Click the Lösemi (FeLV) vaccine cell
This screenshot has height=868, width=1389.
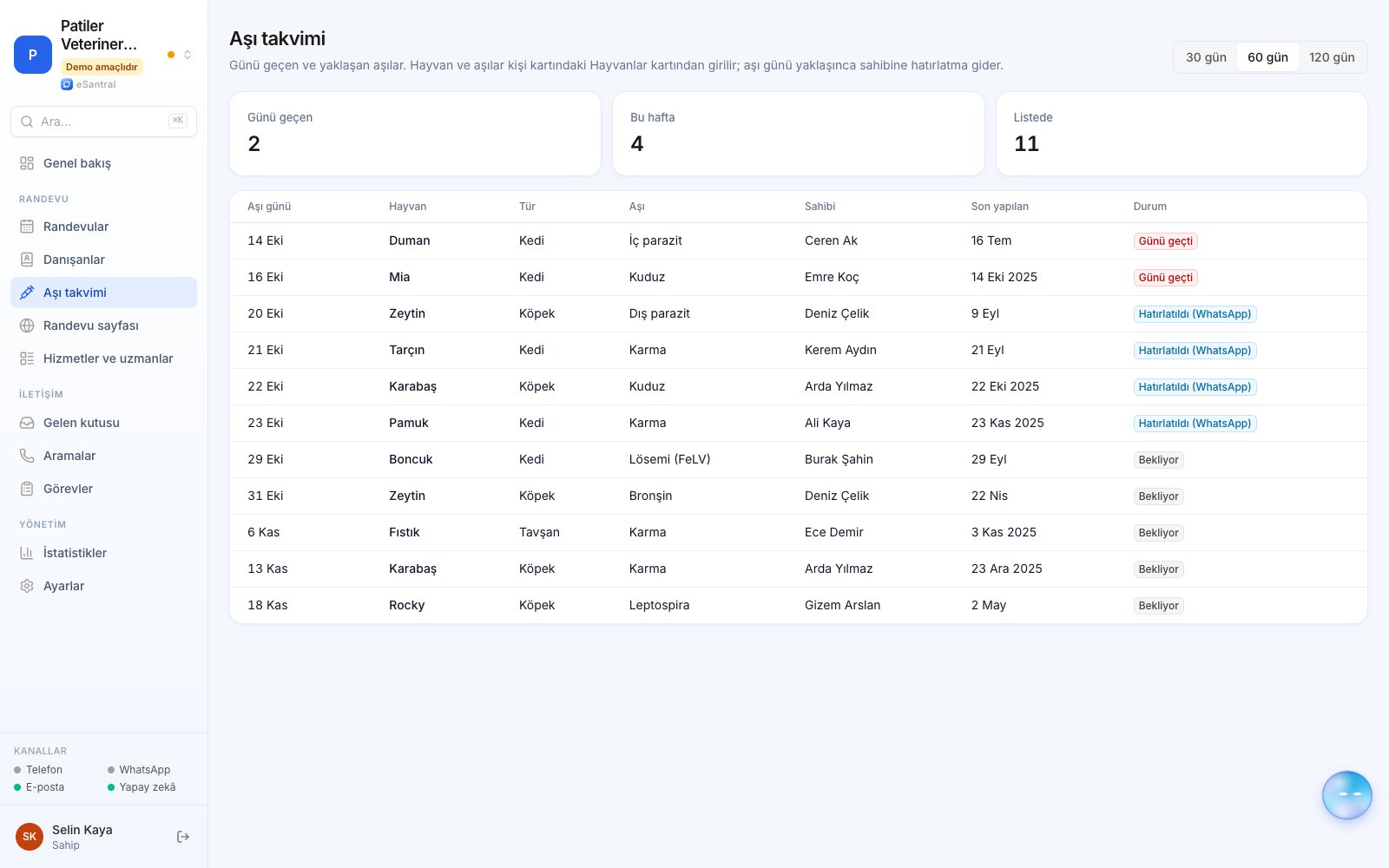click(x=669, y=459)
